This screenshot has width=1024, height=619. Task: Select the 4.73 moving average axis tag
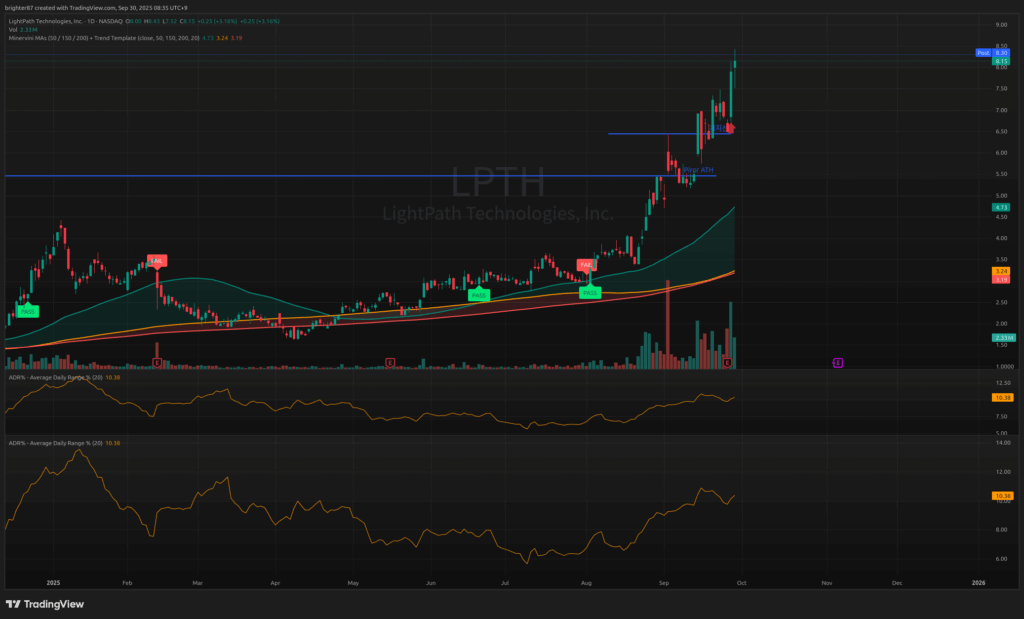(1001, 207)
